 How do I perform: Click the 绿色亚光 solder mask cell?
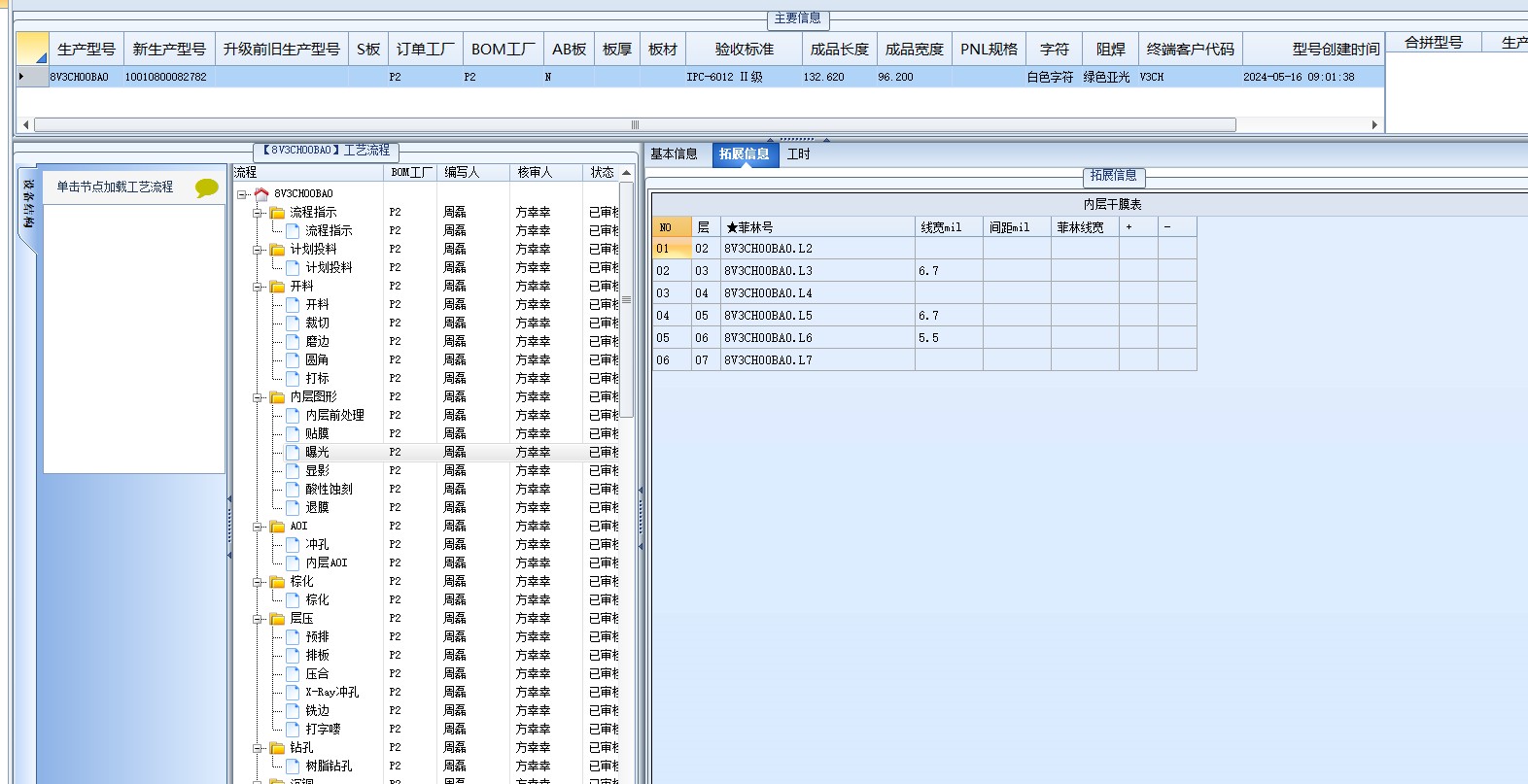(1108, 77)
